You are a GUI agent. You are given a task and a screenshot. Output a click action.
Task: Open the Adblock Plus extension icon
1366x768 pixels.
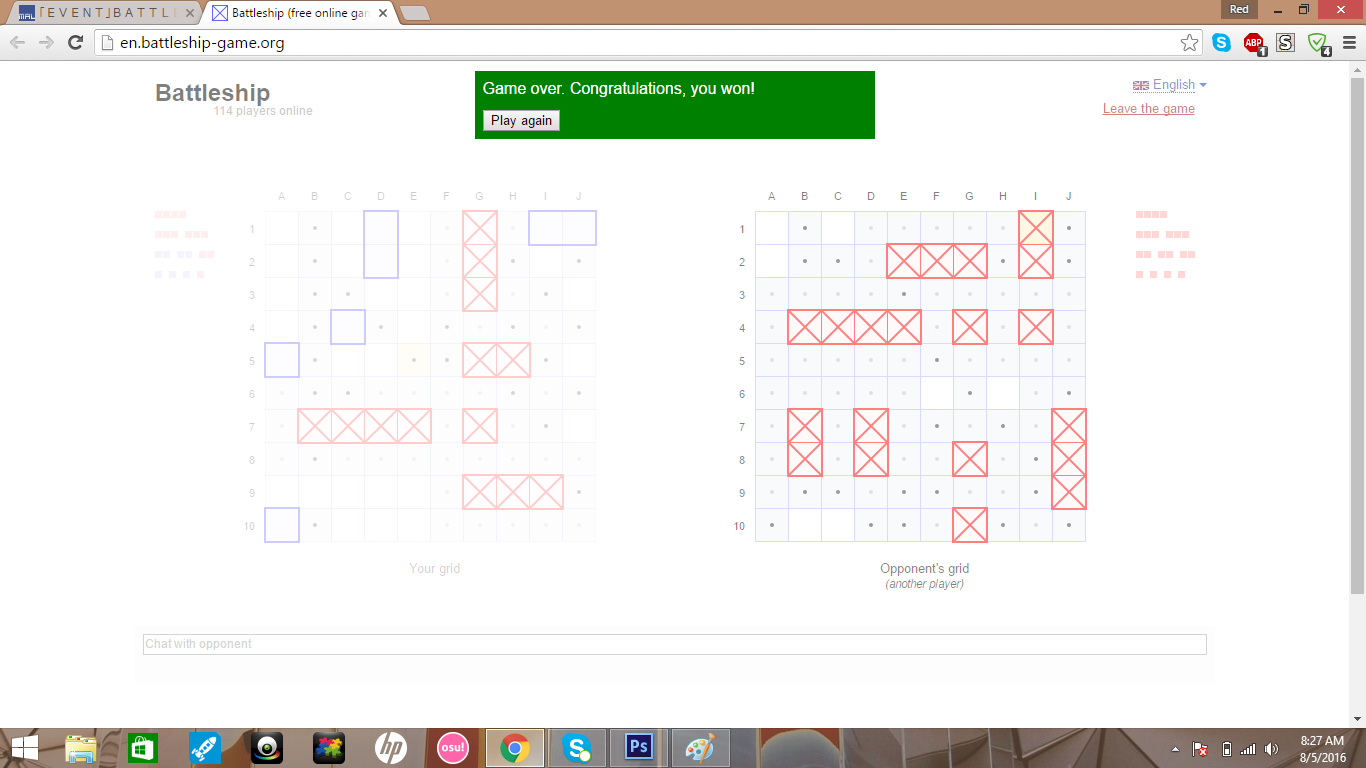tap(1254, 42)
